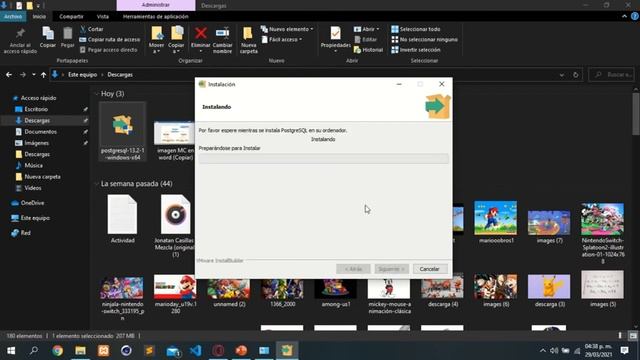Click Historial in the ribbon
The width and height of the screenshot is (640, 360).
tap(369, 50)
